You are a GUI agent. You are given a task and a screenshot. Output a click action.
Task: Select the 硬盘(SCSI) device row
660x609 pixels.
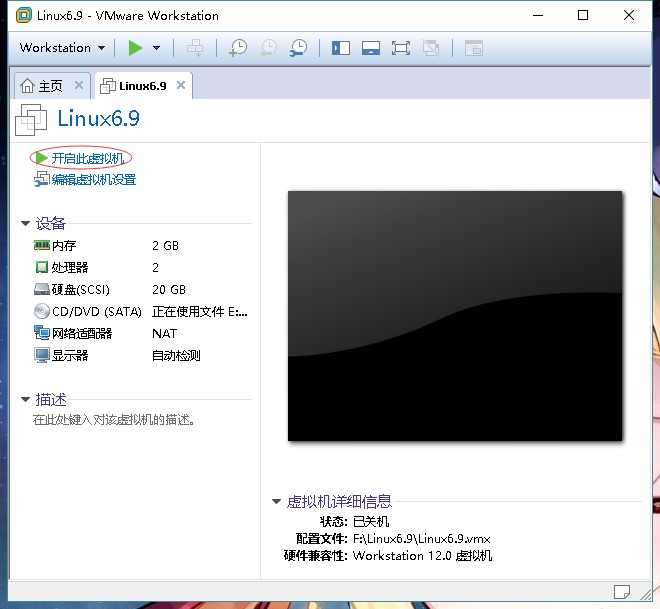coord(141,290)
